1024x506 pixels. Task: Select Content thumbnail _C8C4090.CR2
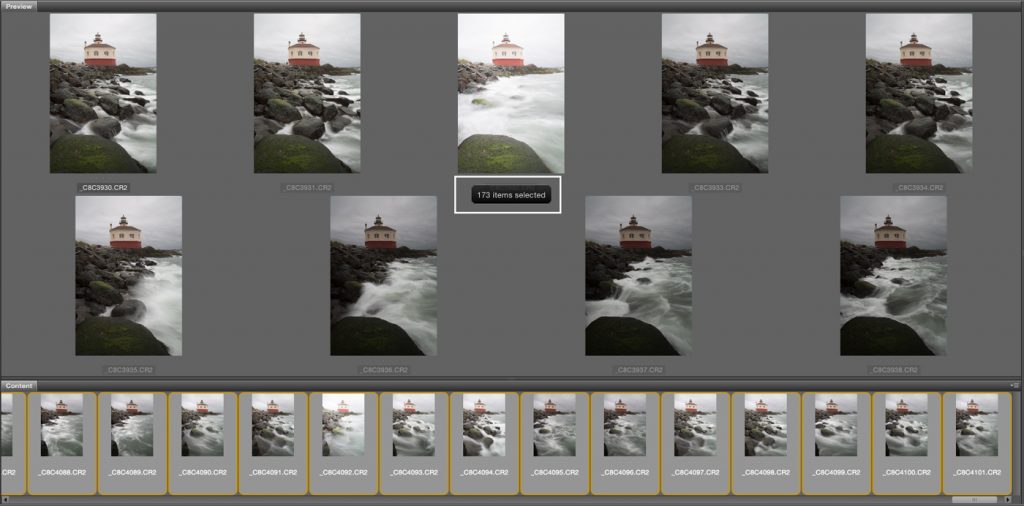203,443
